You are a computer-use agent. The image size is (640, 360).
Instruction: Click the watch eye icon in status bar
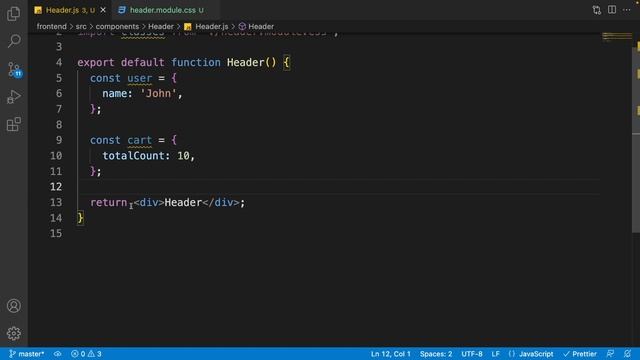tap(58, 354)
